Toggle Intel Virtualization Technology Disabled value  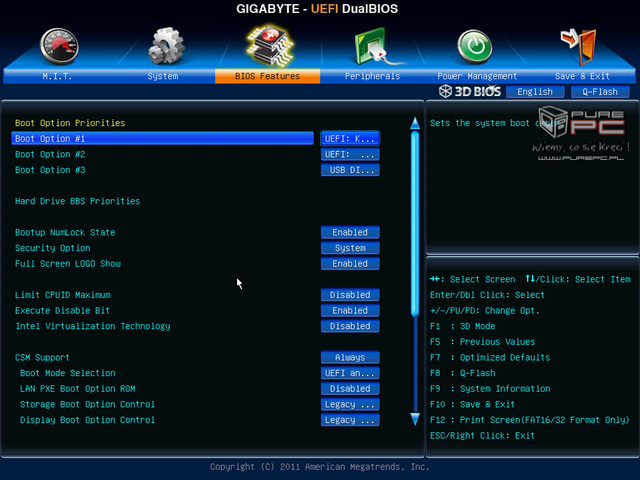coord(350,326)
